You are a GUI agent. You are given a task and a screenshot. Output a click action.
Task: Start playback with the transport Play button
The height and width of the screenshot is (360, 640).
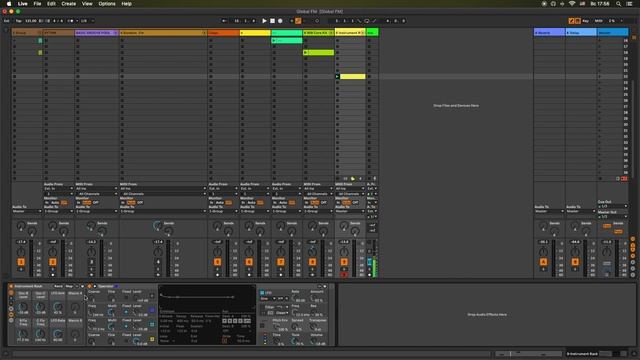pos(264,21)
